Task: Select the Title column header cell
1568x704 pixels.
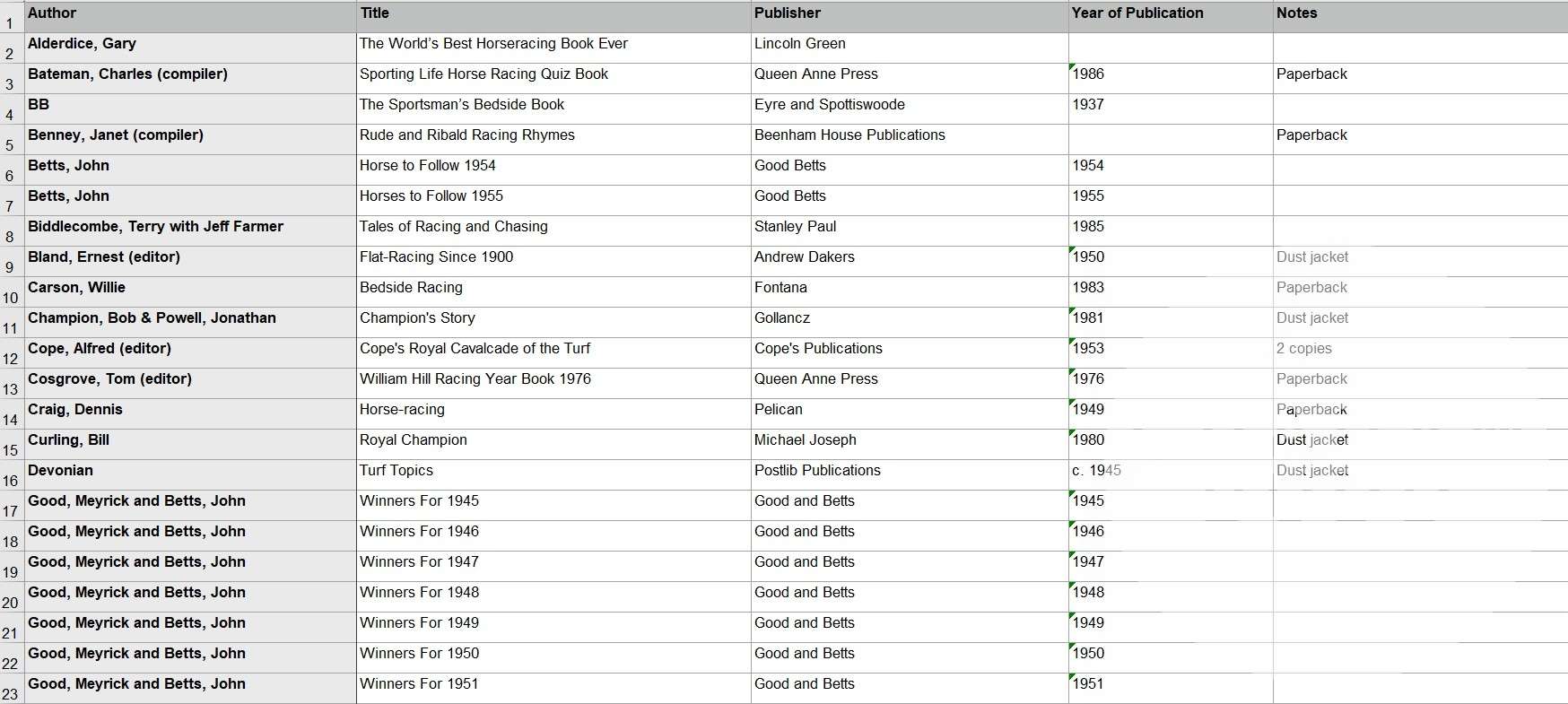Action: click(553, 17)
